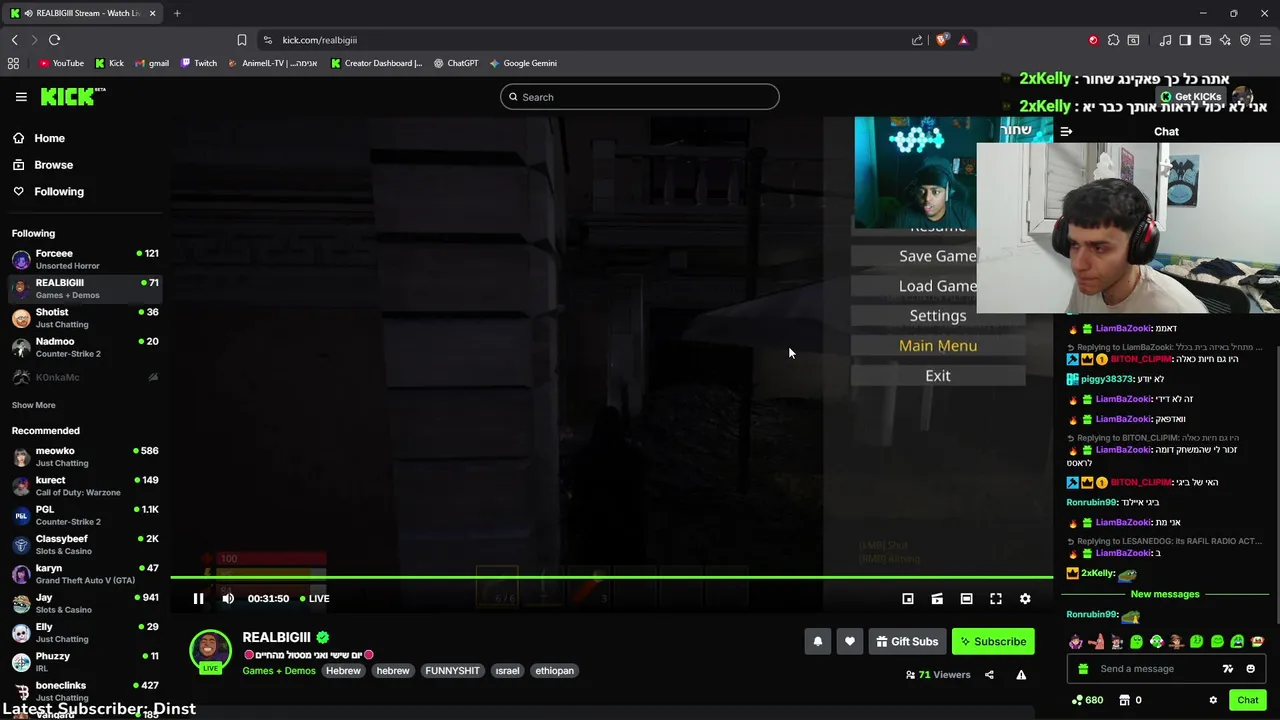This screenshot has width=1280, height=720.
Task: Open clip creation icon in player
Action: [937, 598]
